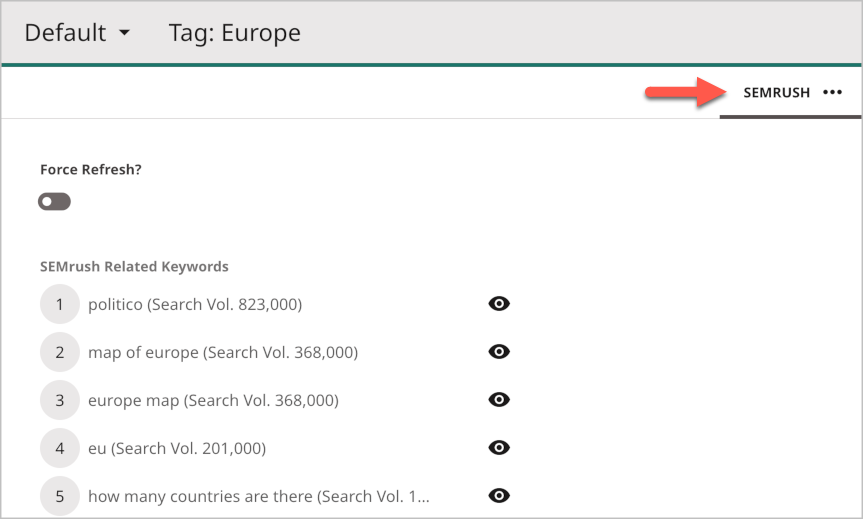Select keyword 'map of europe (Search Vol. 368,000)'
The height and width of the screenshot is (519, 863).
click(x=223, y=352)
